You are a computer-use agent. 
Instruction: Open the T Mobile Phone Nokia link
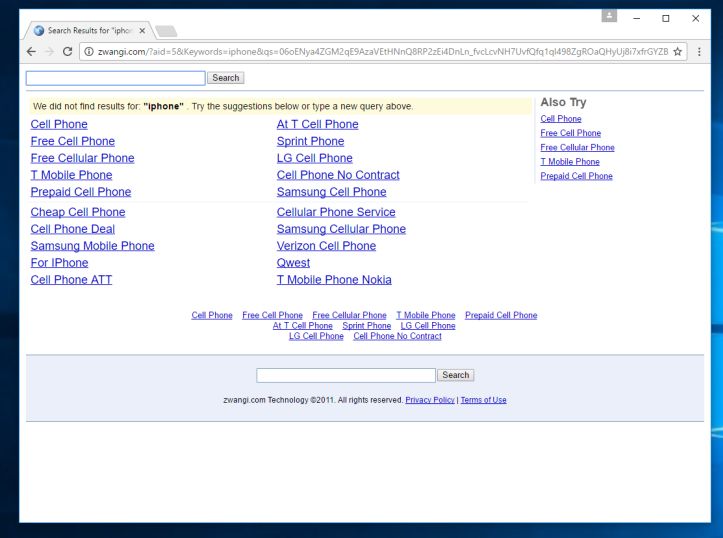tap(334, 280)
